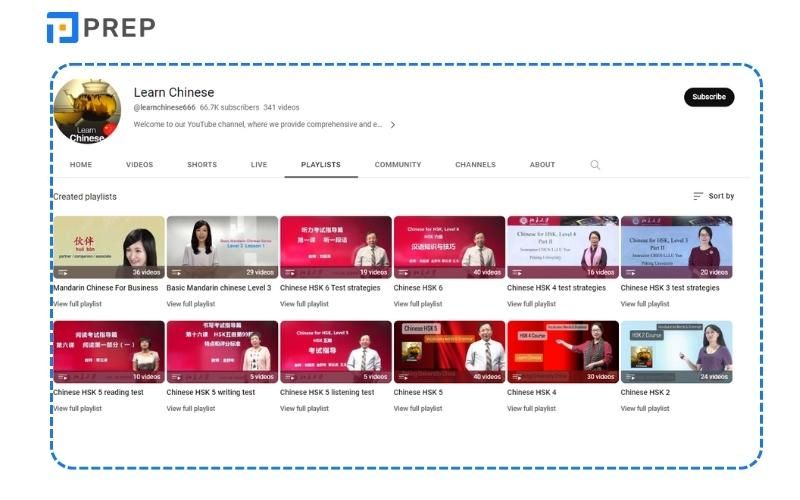Open the ABOUT tab
Screen dimensions: 800x500
[542, 165]
